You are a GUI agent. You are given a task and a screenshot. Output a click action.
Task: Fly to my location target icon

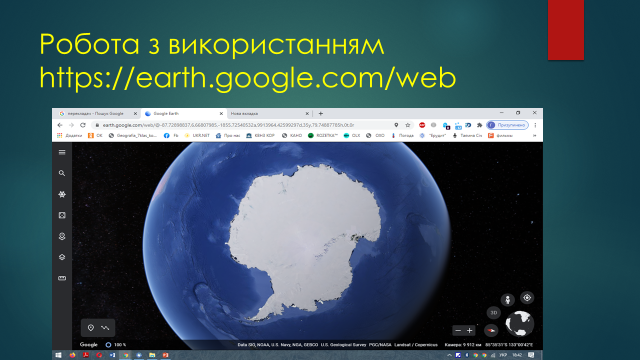527,298
